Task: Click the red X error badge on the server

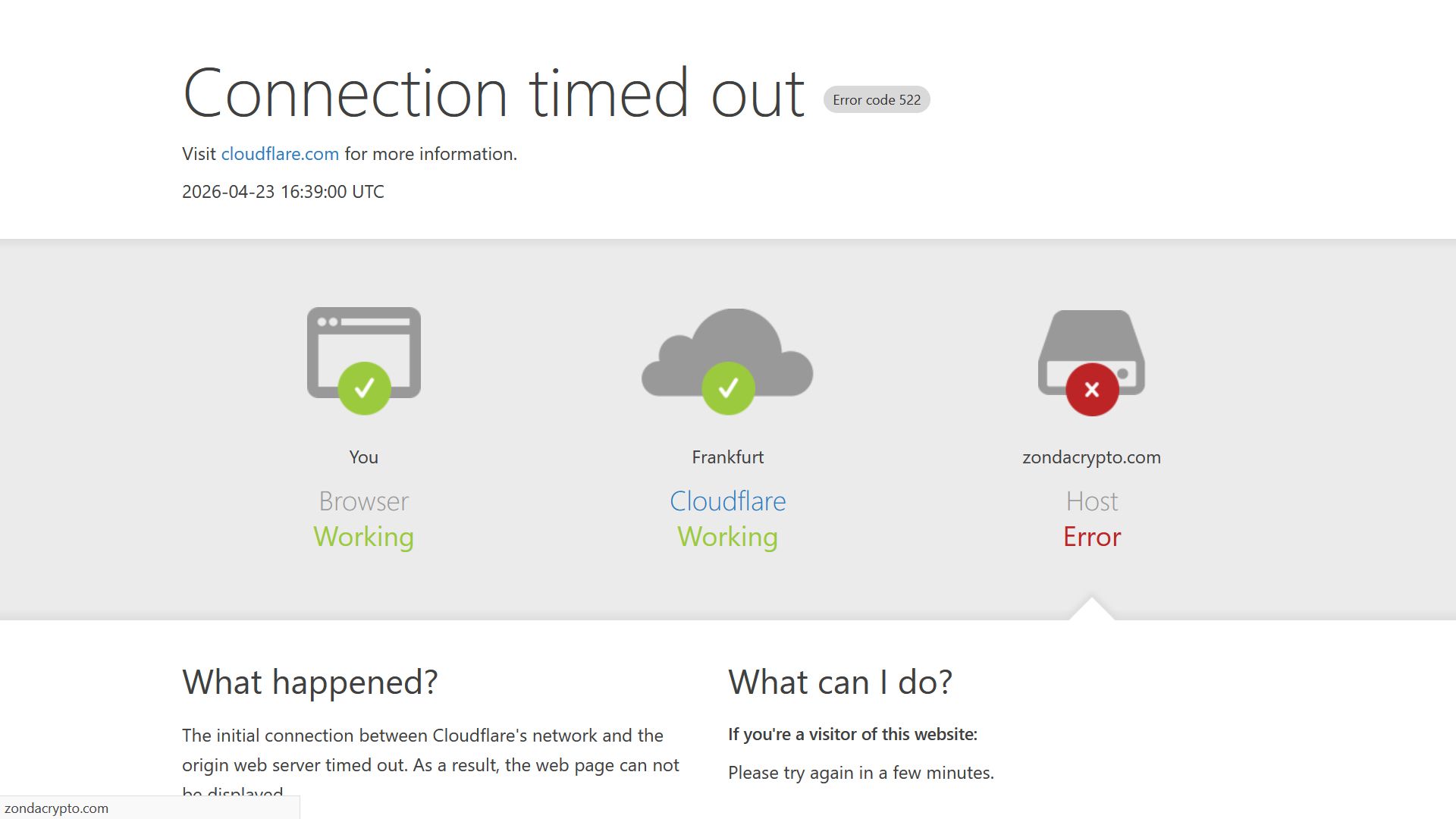Action: point(1091,389)
